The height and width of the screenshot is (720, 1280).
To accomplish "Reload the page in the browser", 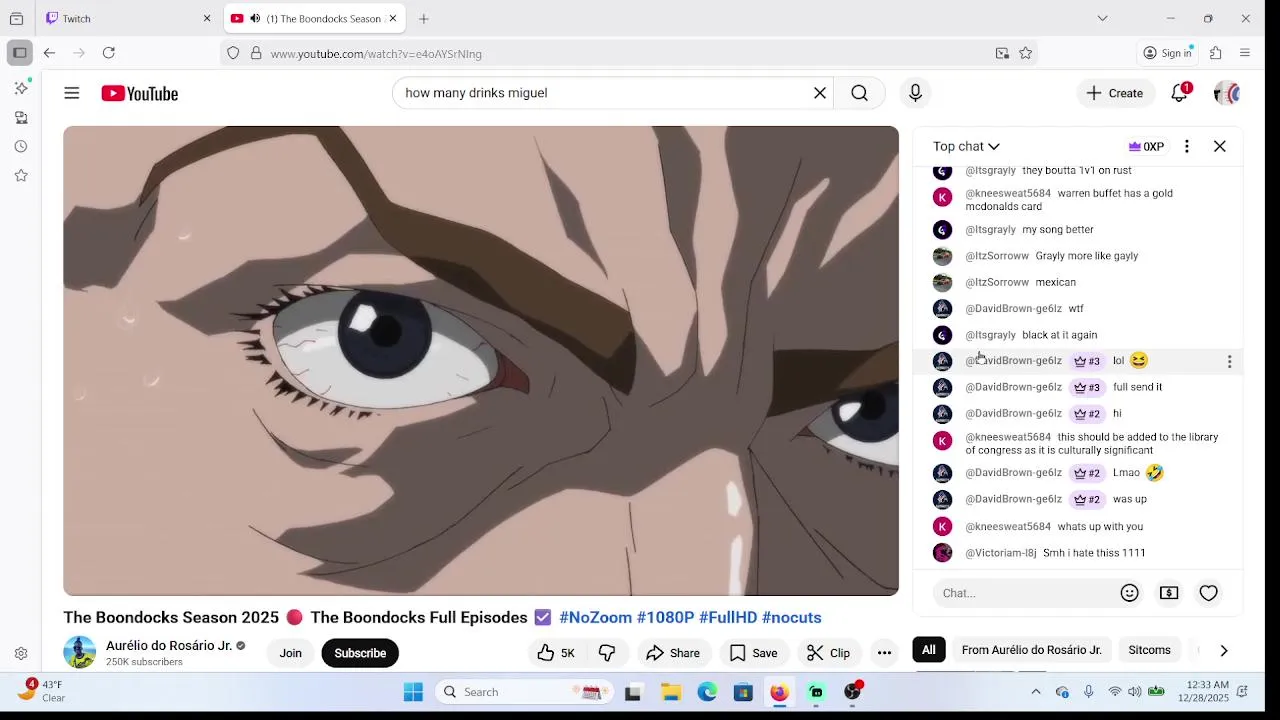I will [x=109, y=53].
